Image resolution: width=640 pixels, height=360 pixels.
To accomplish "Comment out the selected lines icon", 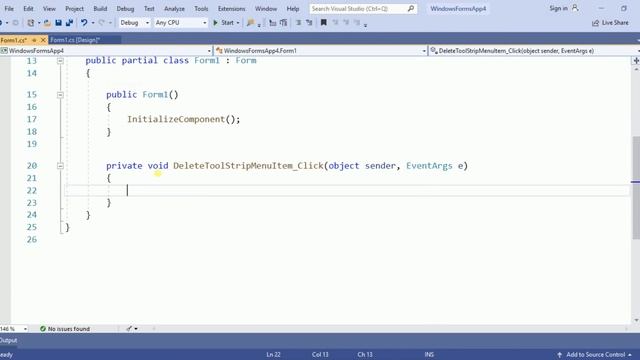I will click(x=298, y=23).
